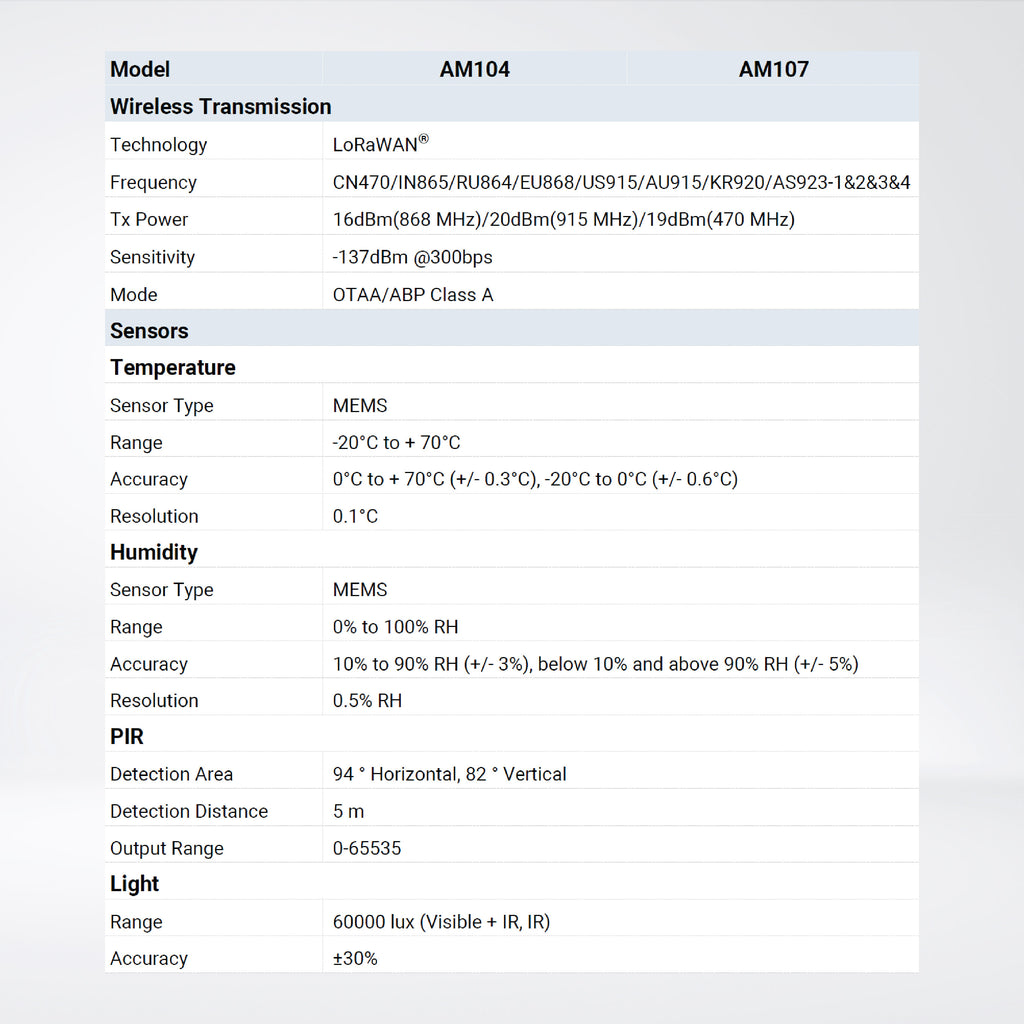Click the AM104 model column header
Screen dimensions: 1024x1024
(474, 69)
